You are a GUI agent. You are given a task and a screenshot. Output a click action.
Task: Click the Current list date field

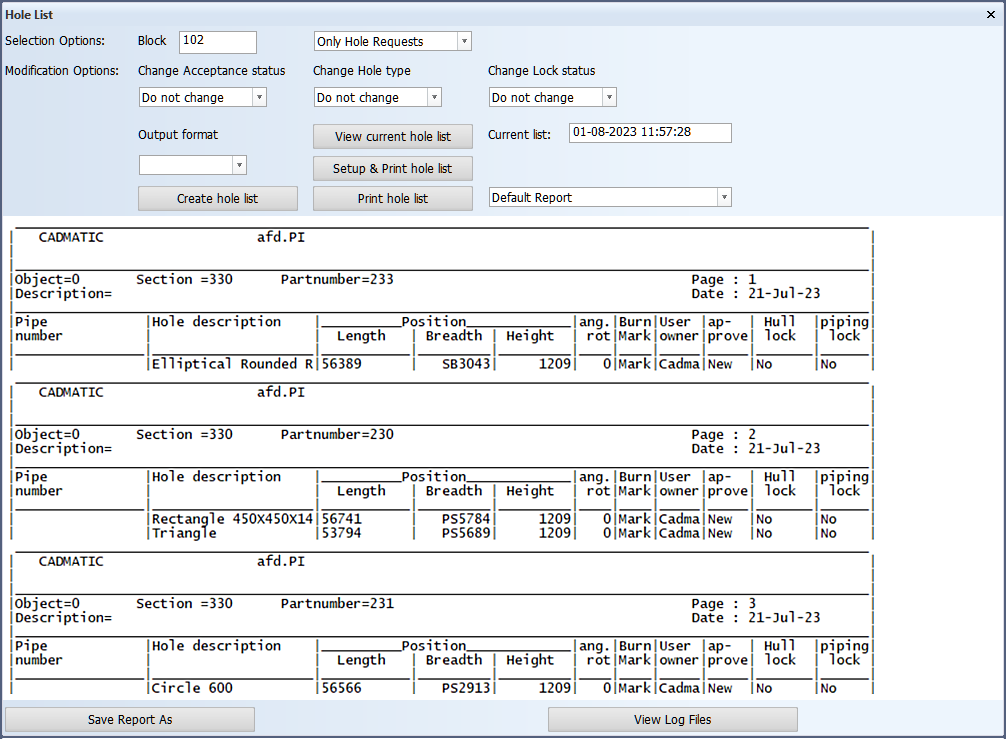coord(650,132)
